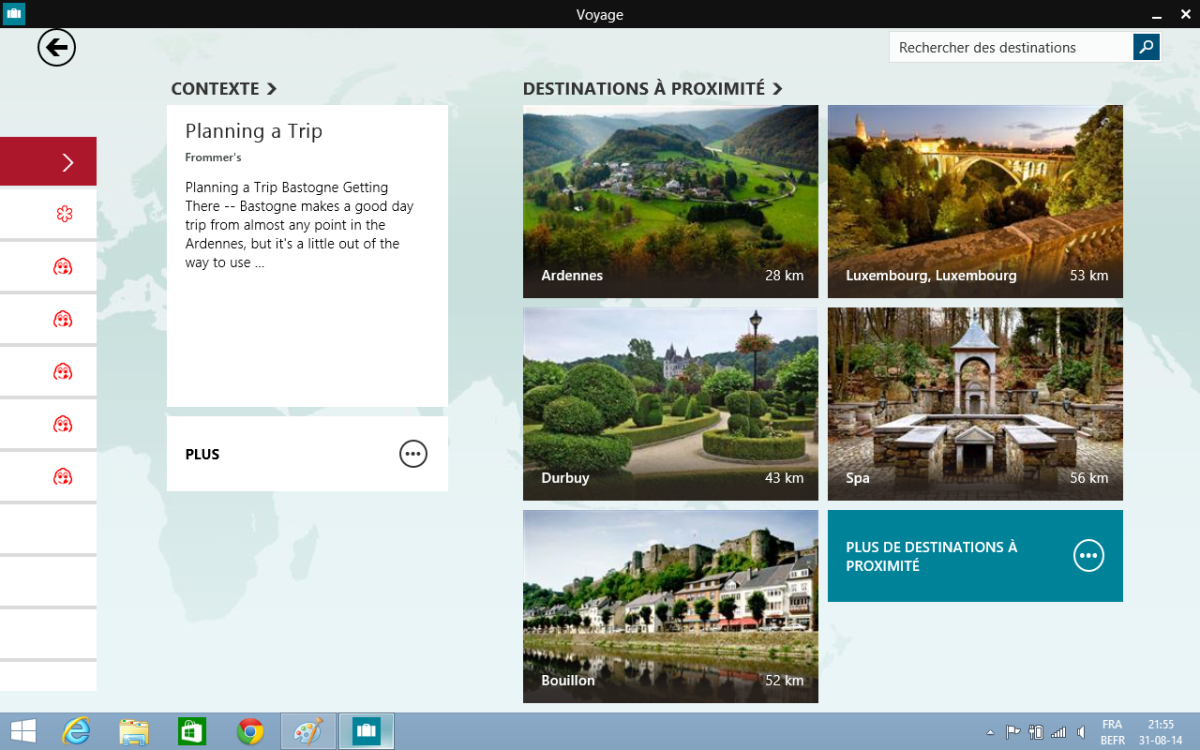Open the clock showing 21:55
The image size is (1200, 750).
click(x=1161, y=732)
